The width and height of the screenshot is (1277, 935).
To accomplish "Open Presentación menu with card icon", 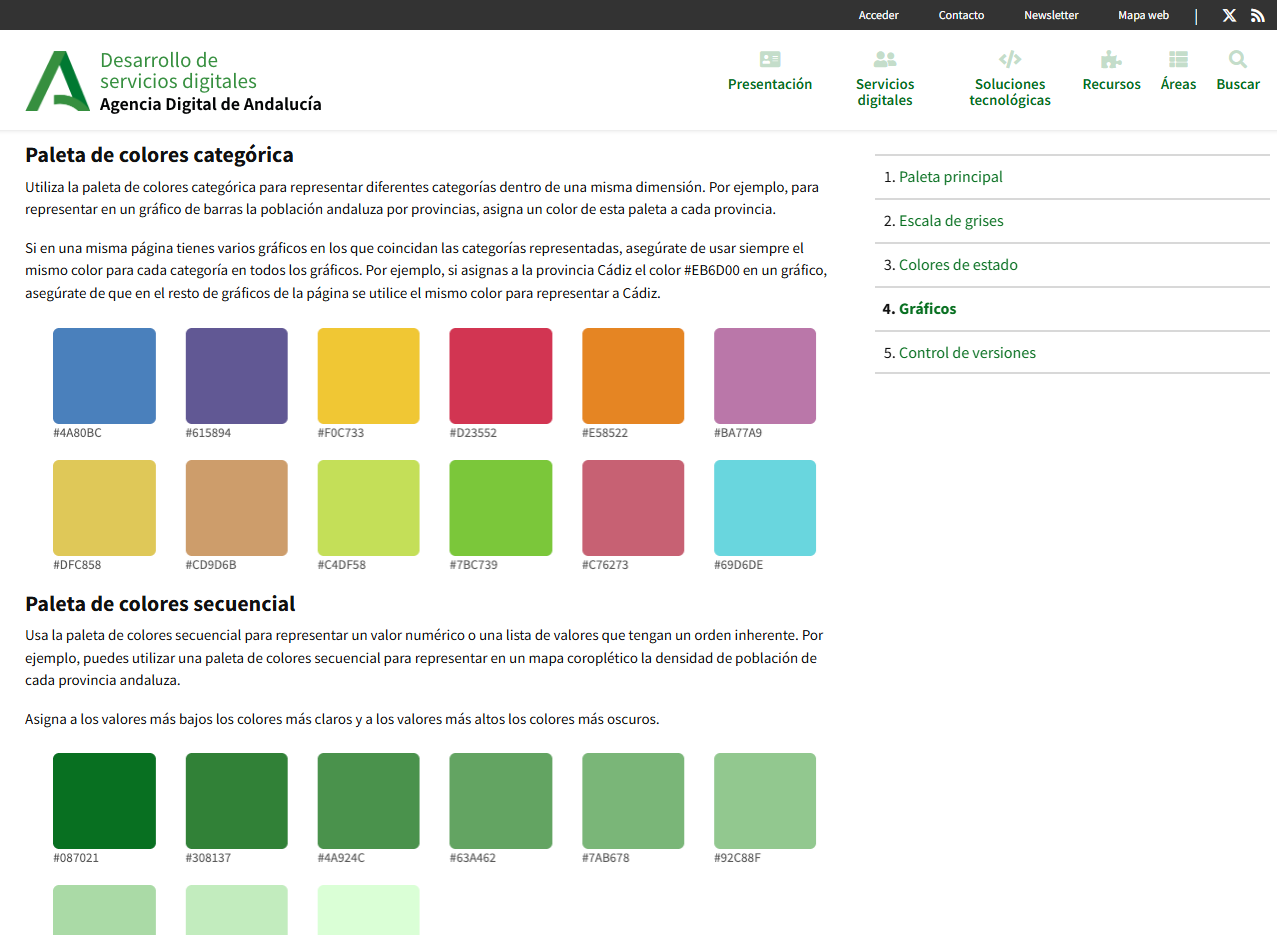I will pyautogui.click(x=770, y=72).
